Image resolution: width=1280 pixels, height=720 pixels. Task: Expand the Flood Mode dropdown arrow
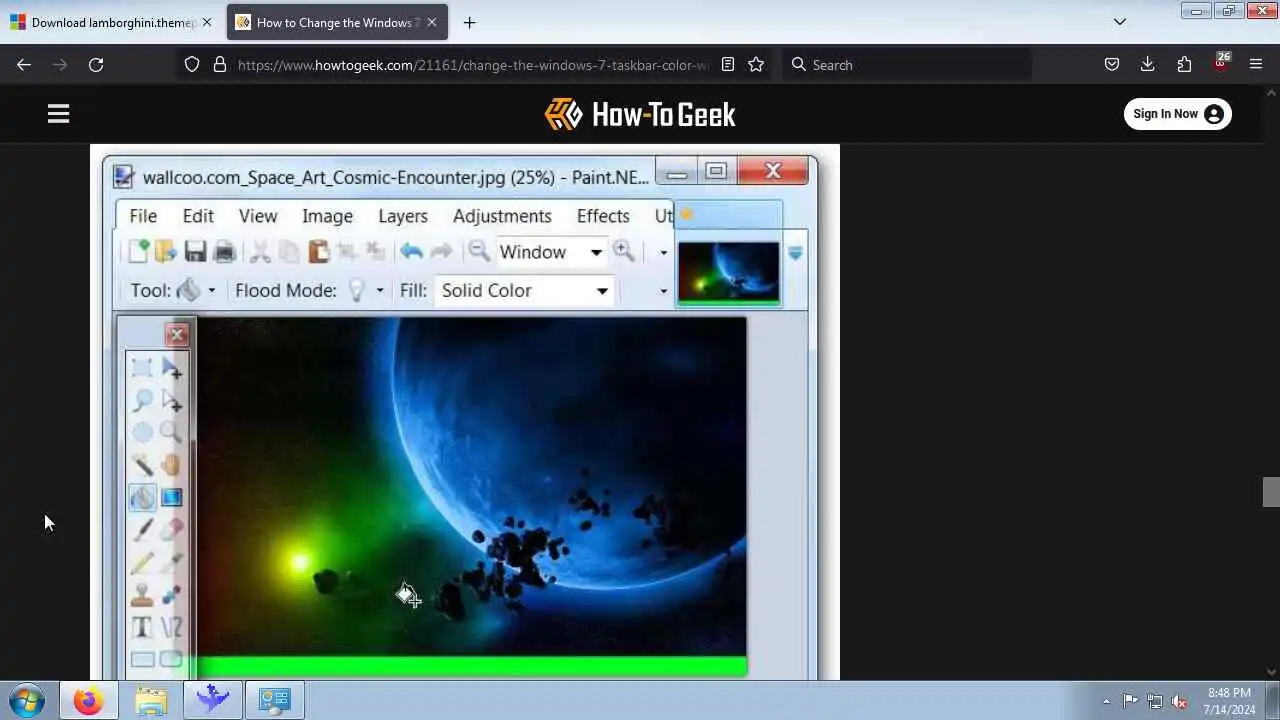[379, 291]
